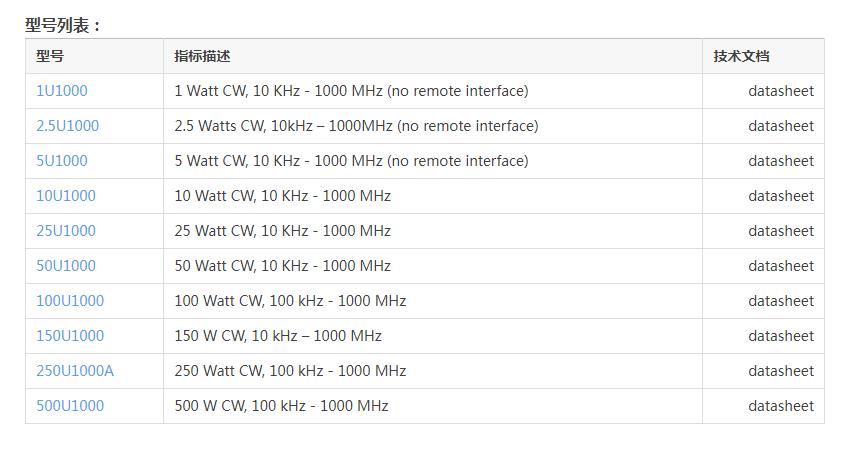Open the 2.5U1000 model link
The height and width of the screenshot is (466, 851).
pos(68,126)
